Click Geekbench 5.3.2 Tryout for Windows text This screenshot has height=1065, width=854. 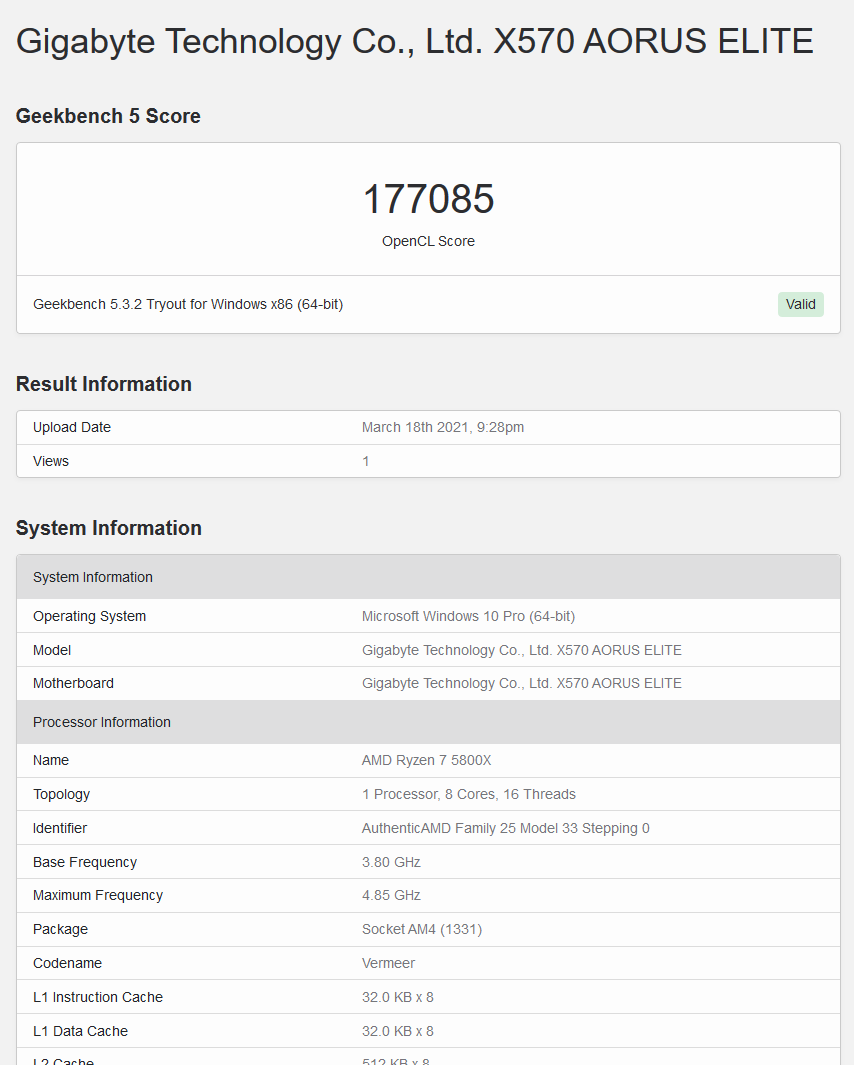188,304
